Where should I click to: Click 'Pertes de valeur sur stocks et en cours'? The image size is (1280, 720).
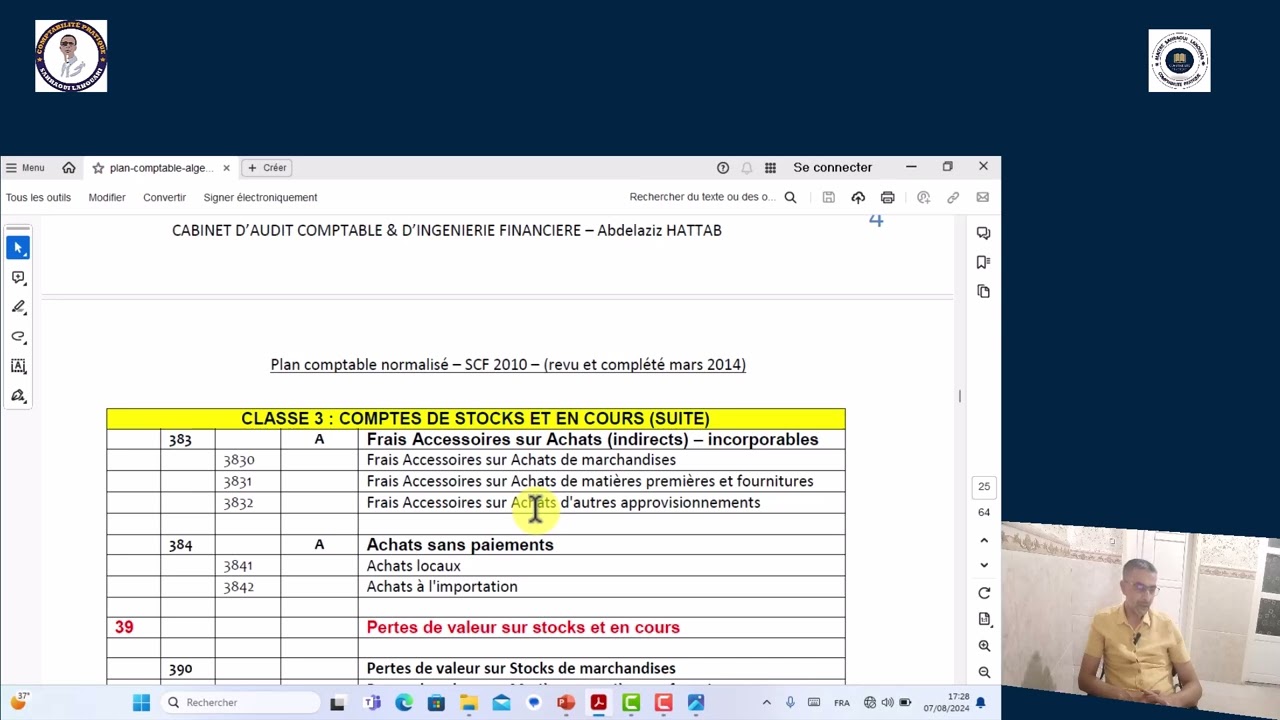[x=523, y=627]
